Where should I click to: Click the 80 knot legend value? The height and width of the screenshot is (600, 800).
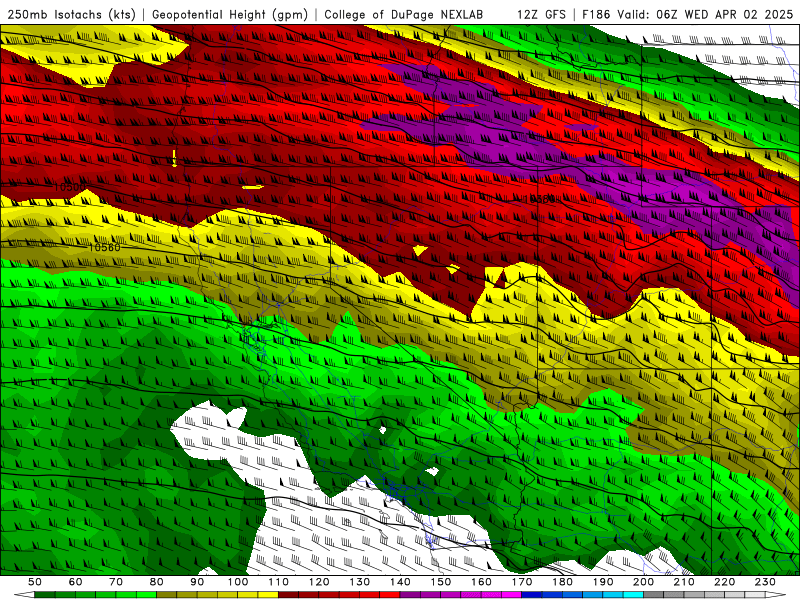[x=157, y=582]
